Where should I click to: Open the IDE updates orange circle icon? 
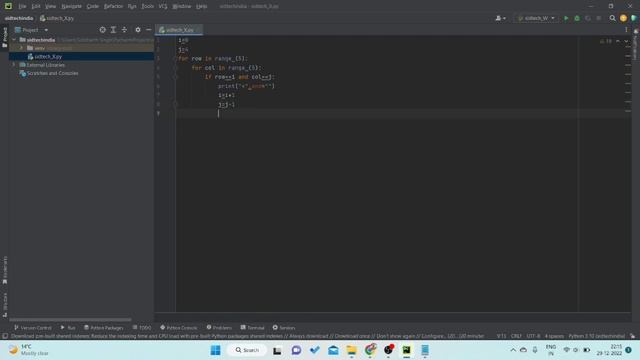623,18
